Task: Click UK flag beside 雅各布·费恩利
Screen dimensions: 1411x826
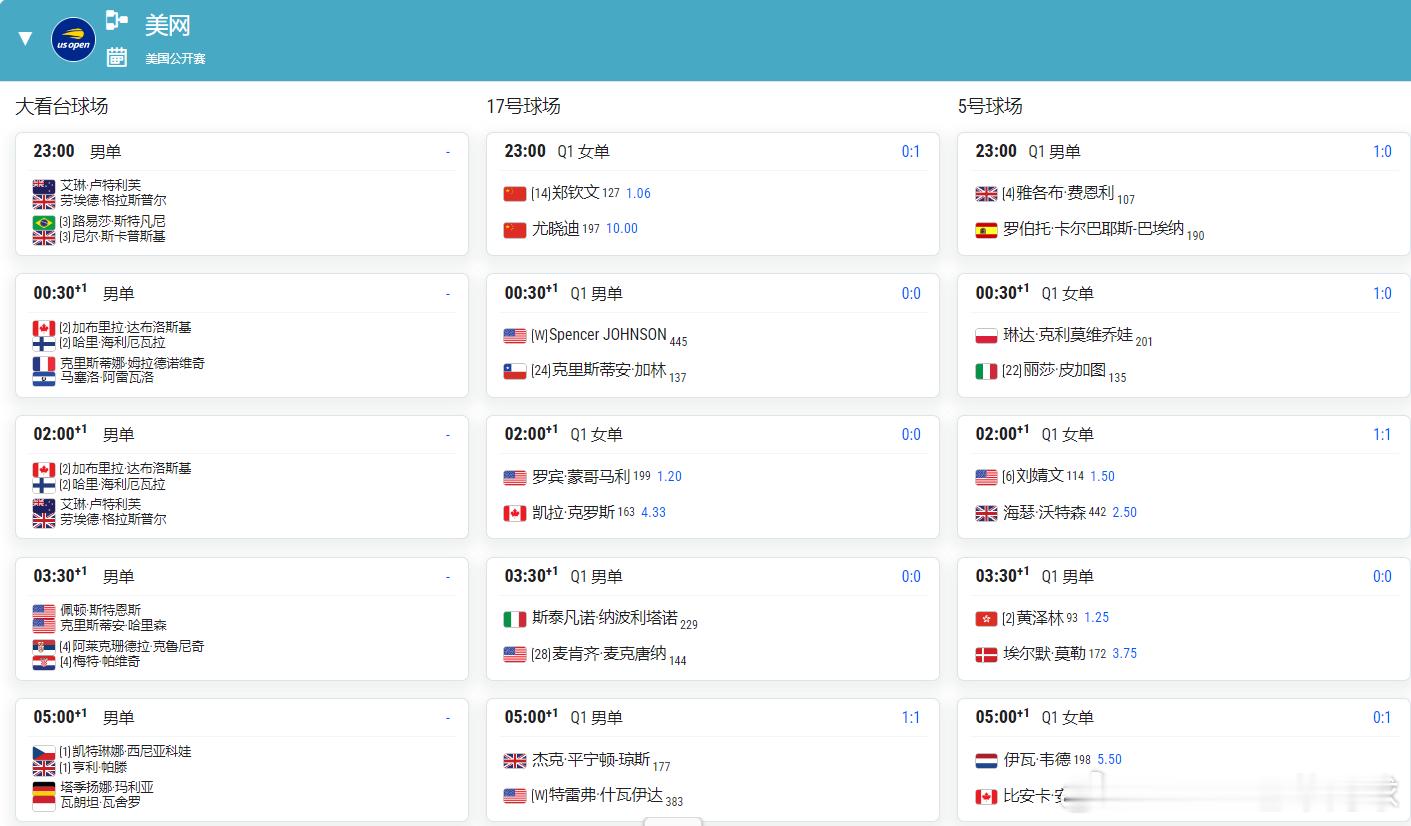Action: click(x=986, y=194)
